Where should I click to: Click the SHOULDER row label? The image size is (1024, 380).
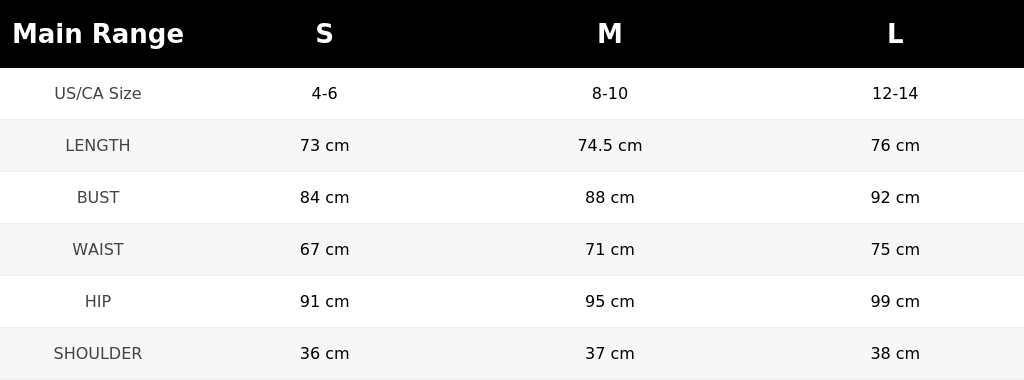pyautogui.click(x=98, y=353)
